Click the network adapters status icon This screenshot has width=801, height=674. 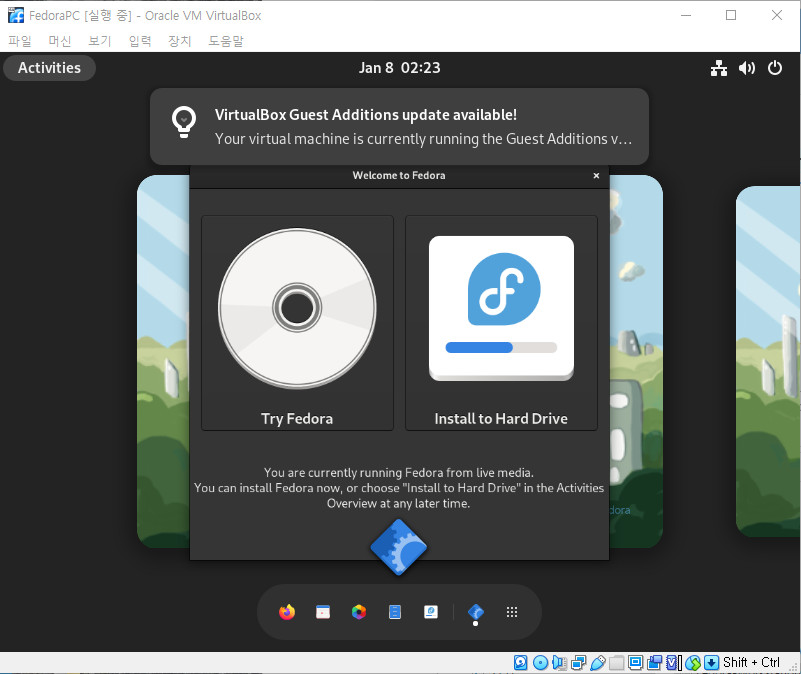click(579, 663)
